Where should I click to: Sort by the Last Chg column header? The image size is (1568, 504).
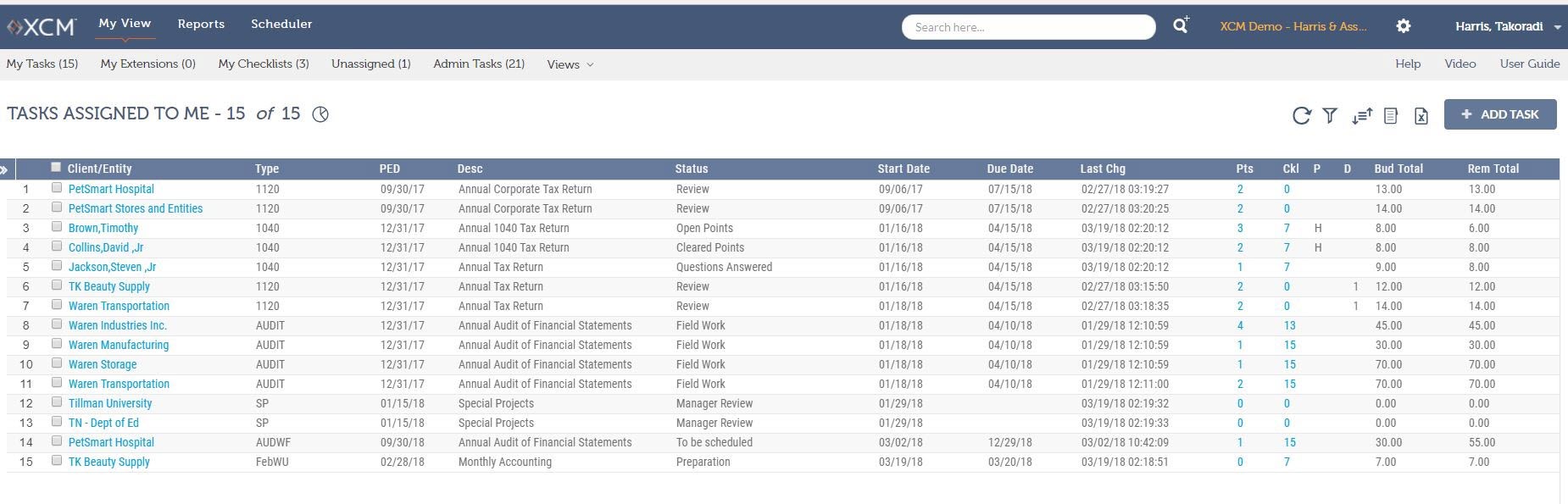(x=1103, y=169)
